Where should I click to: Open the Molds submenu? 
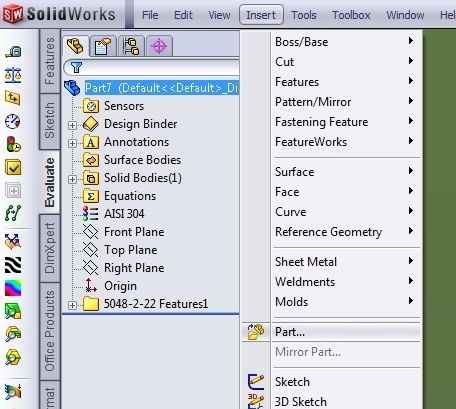[347, 302]
